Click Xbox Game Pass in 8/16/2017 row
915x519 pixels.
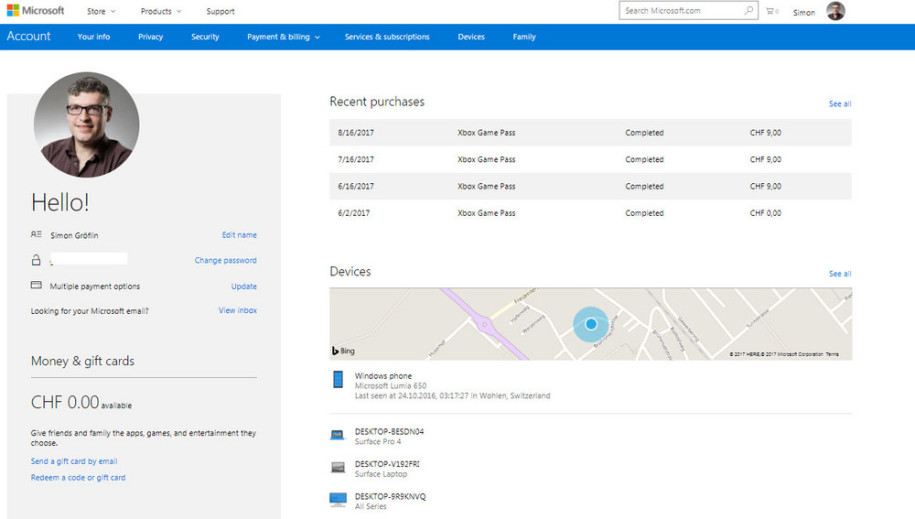point(486,133)
